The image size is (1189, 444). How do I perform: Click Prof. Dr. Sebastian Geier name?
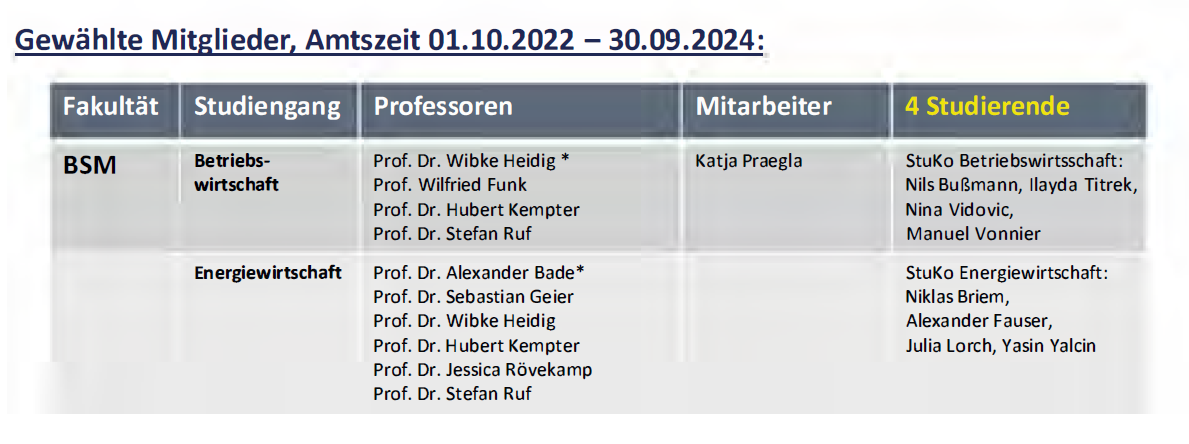pos(473,297)
